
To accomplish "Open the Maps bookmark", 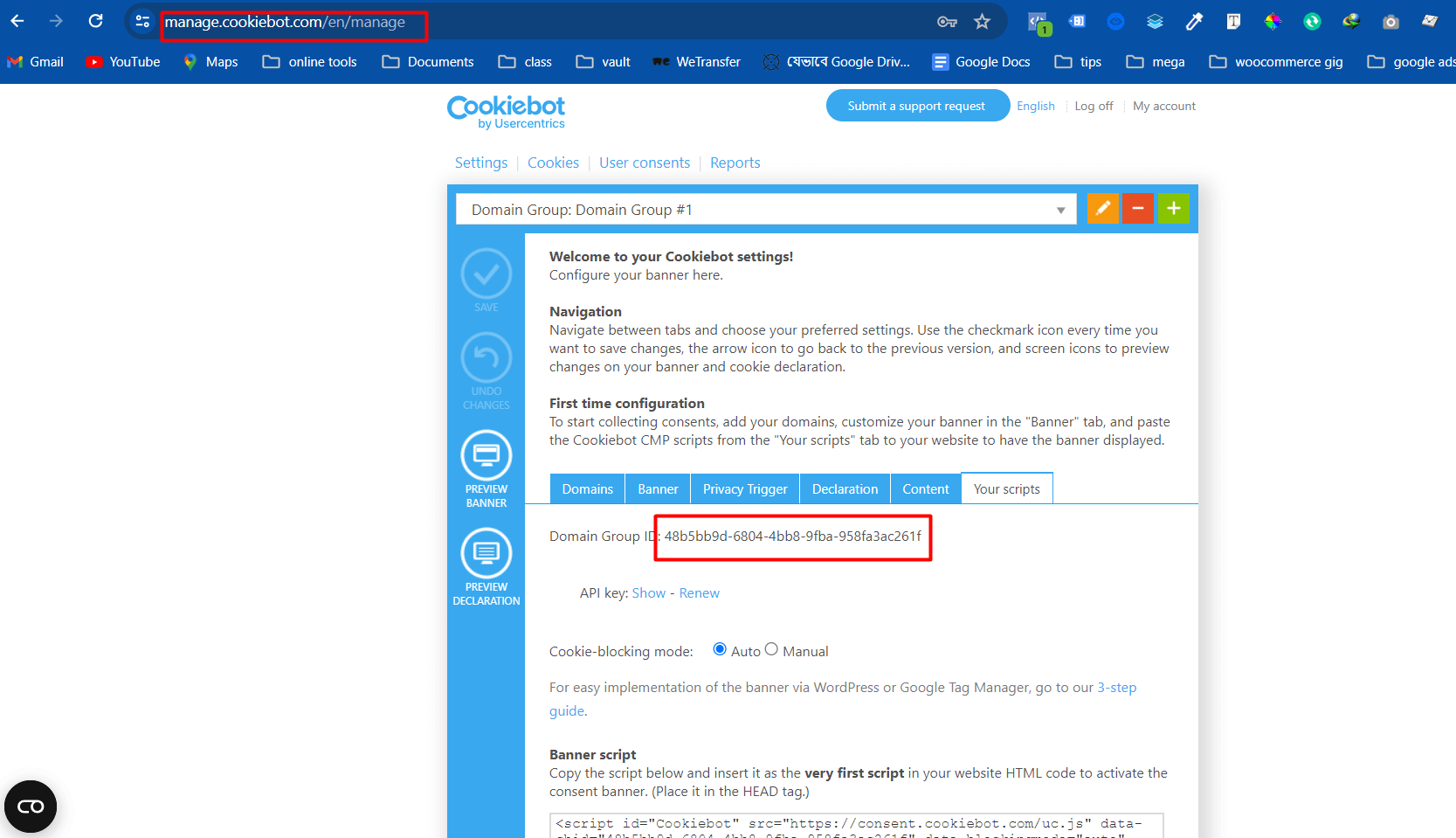I will [x=210, y=62].
